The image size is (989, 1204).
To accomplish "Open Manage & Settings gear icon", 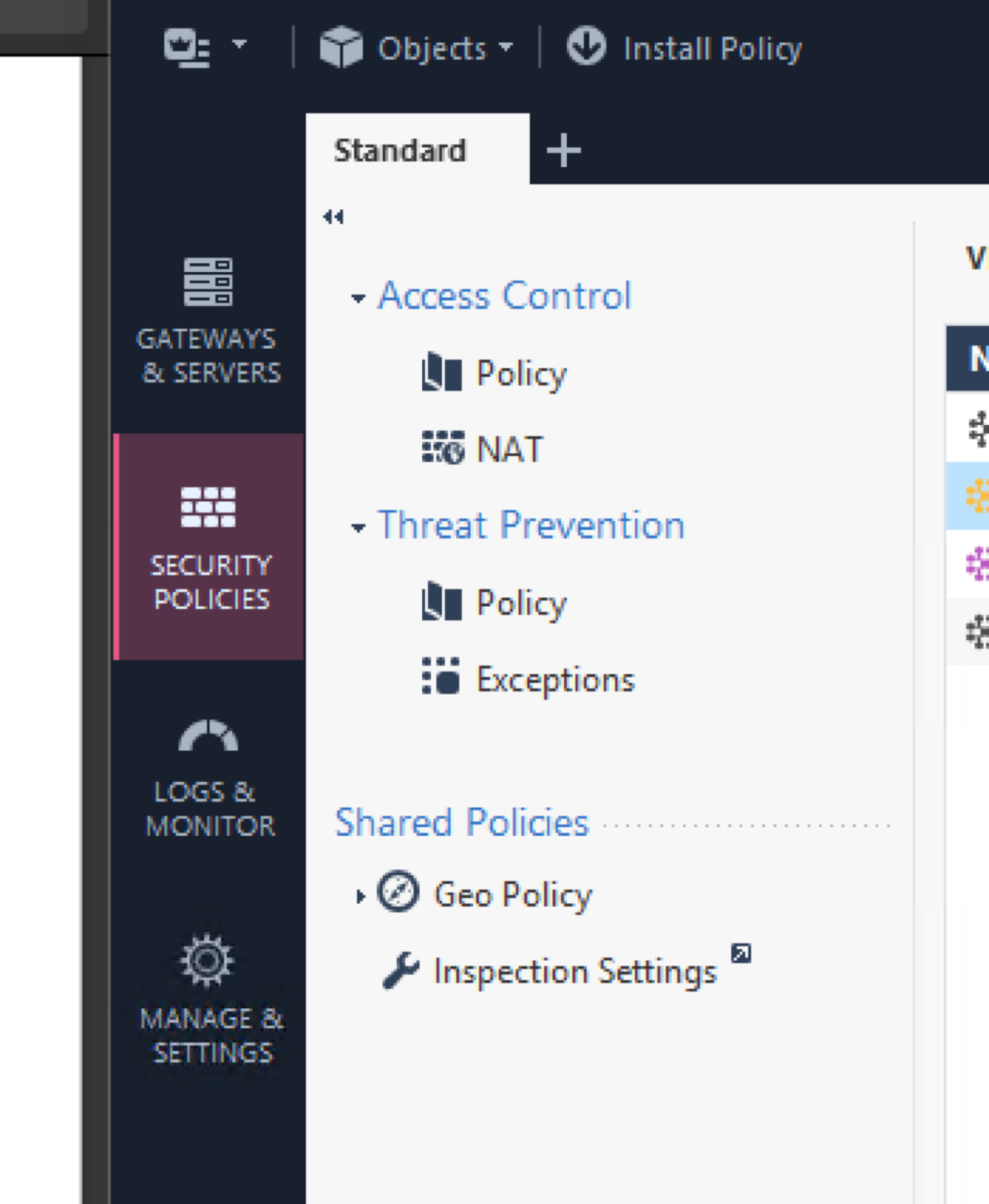I will click(207, 961).
